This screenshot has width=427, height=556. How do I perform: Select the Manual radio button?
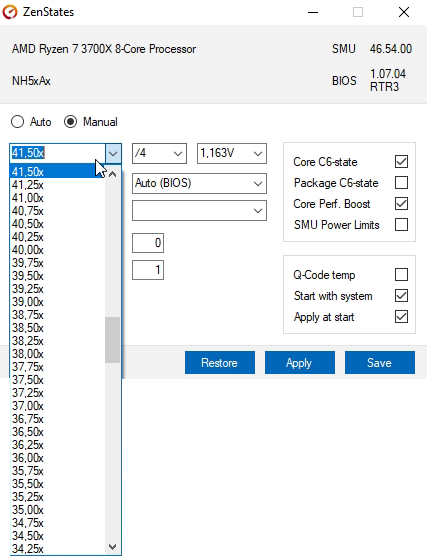tap(71, 122)
